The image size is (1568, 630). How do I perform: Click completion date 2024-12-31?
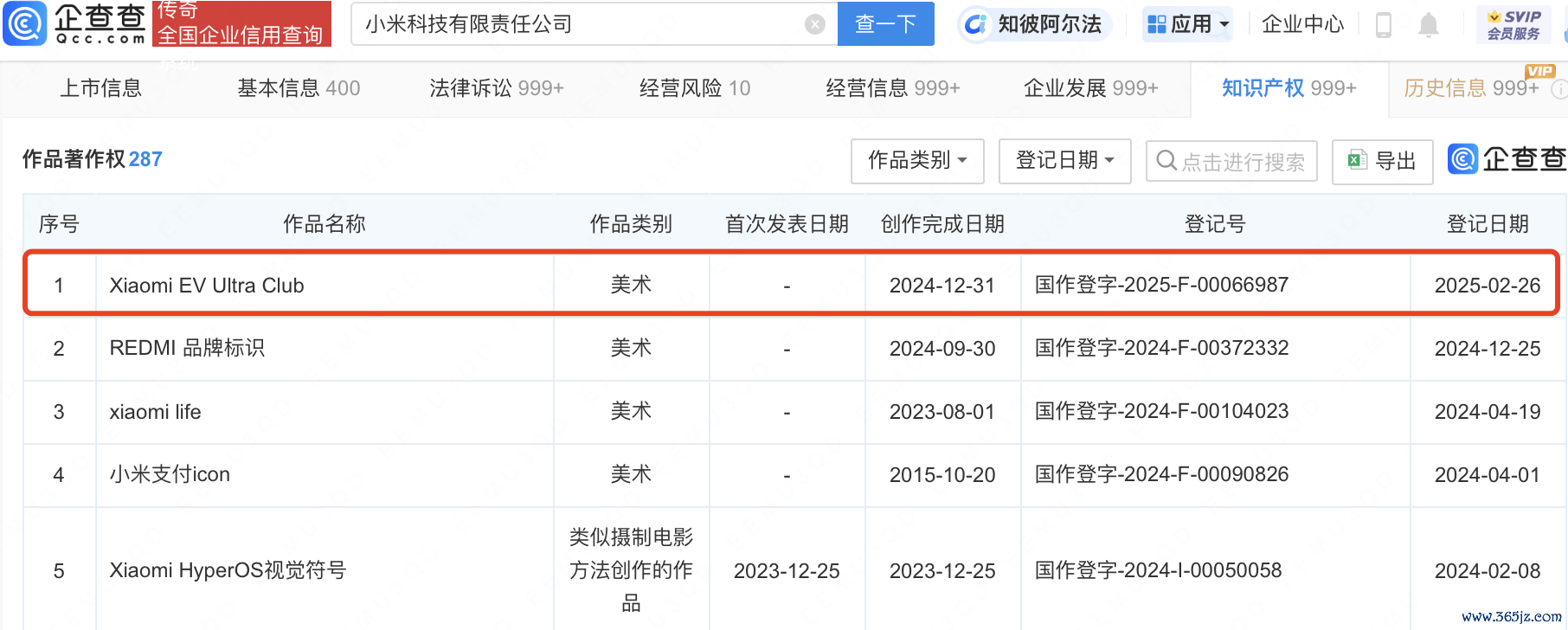pos(942,286)
